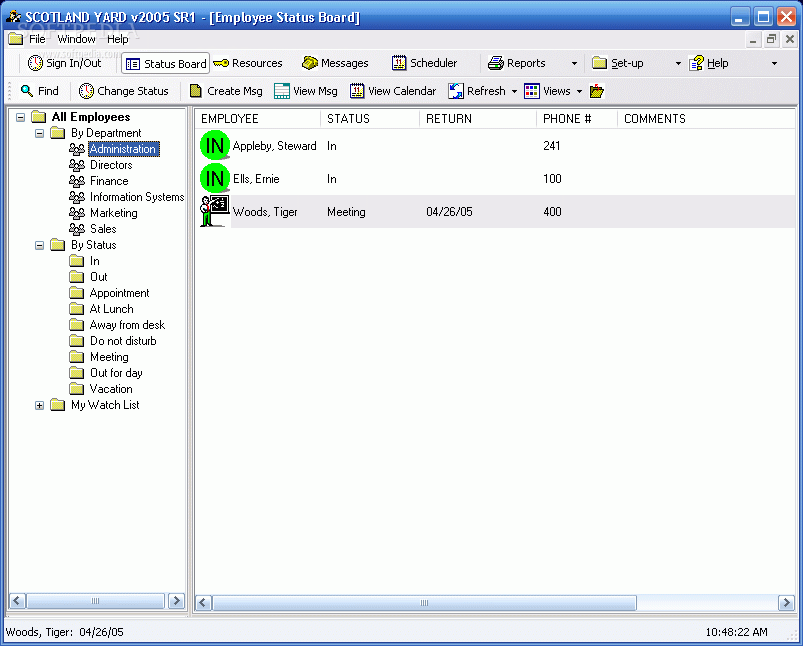Open the Views dropdown arrow
This screenshot has height=646, width=803.
tap(579, 91)
